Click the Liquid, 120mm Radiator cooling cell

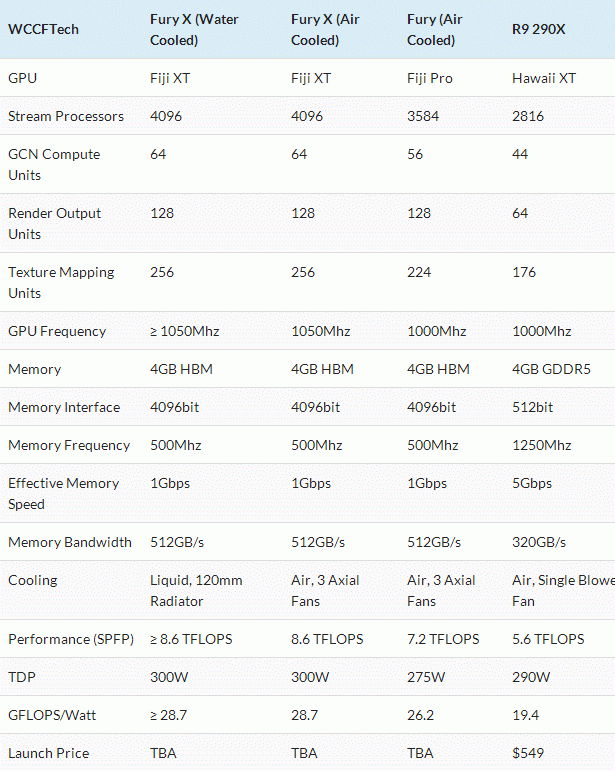(196, 590)
